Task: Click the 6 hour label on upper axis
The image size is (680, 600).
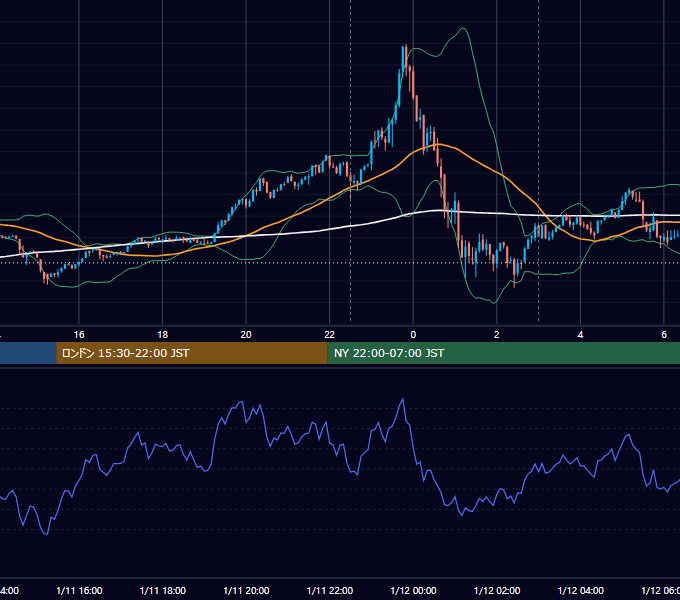Action: (664, 335)
